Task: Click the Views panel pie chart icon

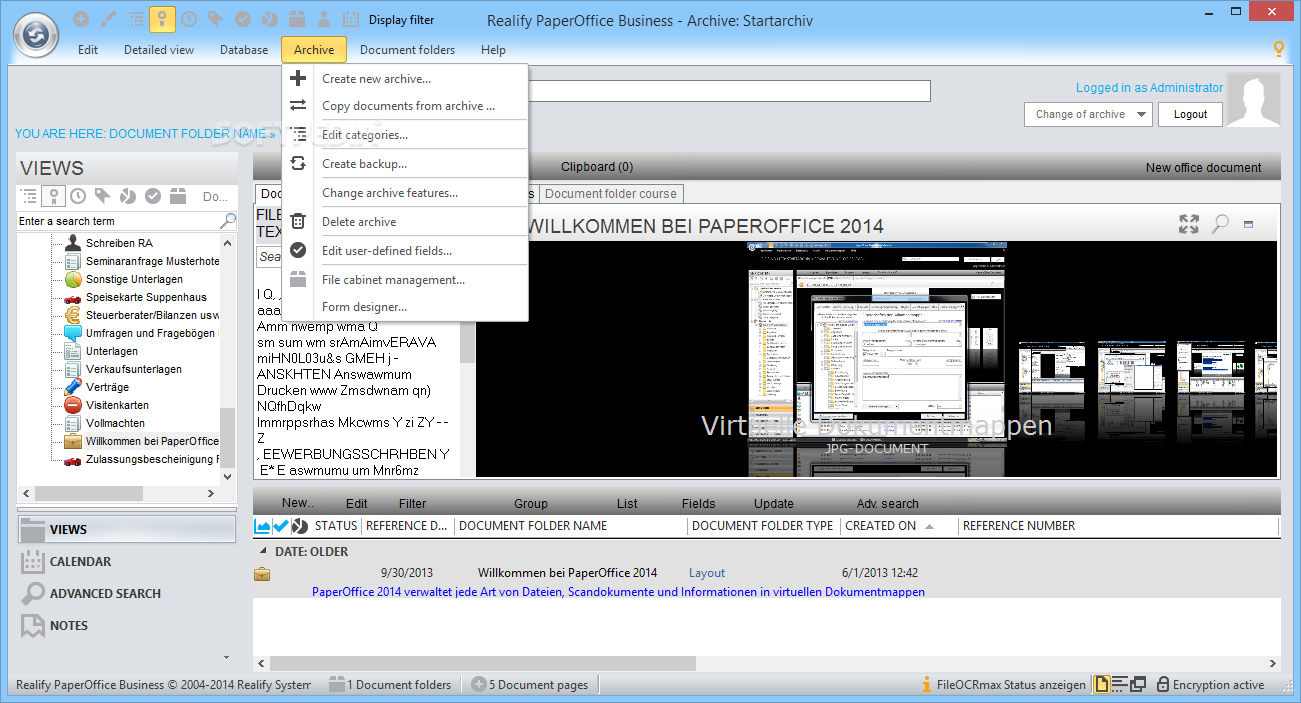Action: 128,196
